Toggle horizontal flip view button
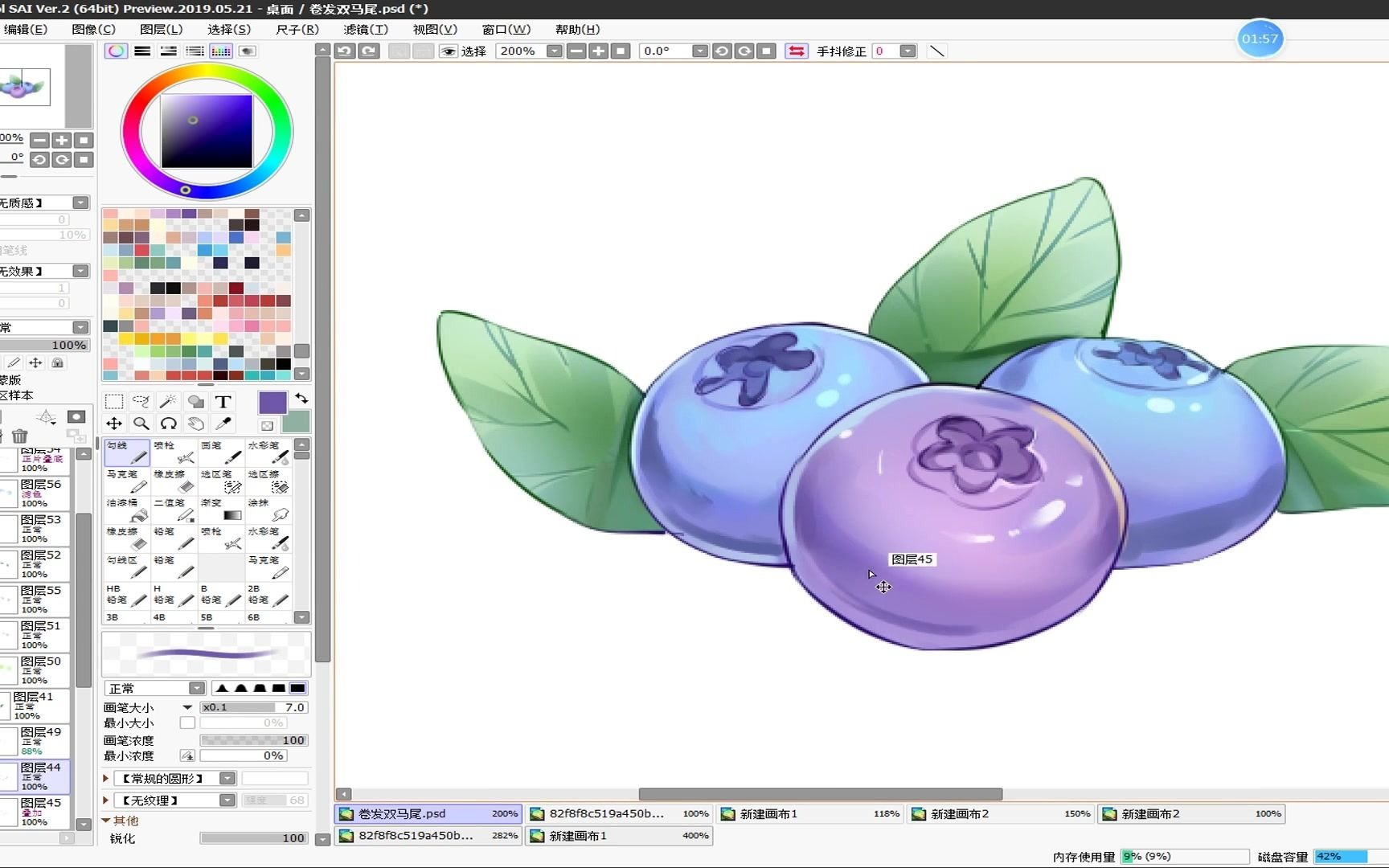The height and width of the screenshot is (868, 1389). (x=796, y=51)
